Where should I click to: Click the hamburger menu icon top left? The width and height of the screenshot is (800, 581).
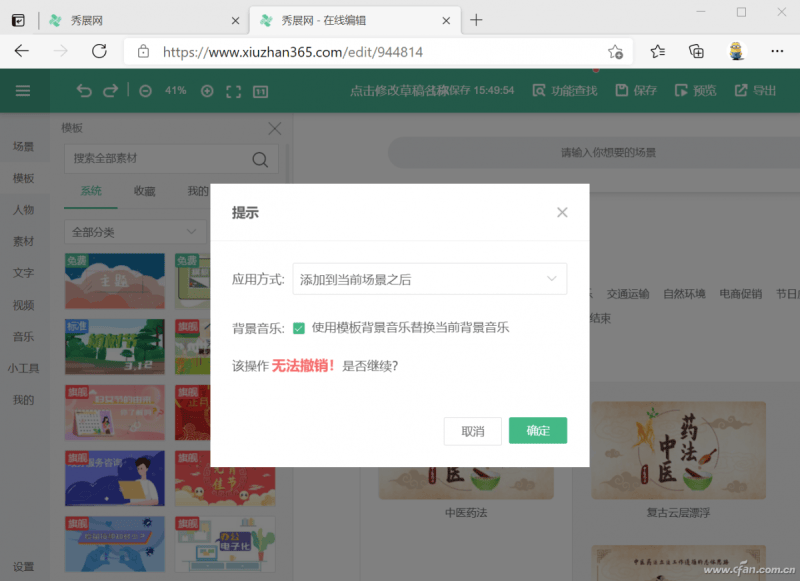(x=23, y=90)
